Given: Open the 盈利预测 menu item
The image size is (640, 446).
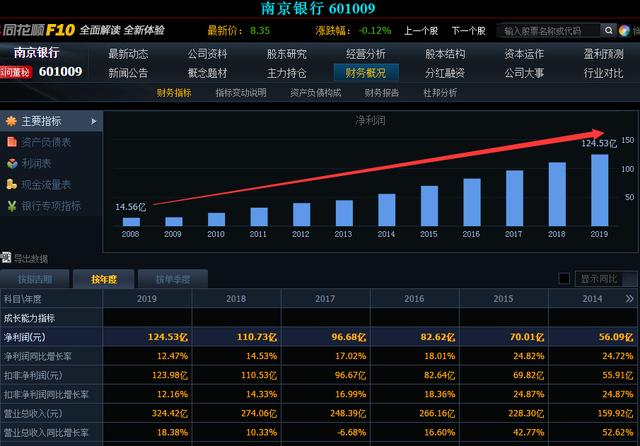Looking at the screenshot, I should pos(603,54).
